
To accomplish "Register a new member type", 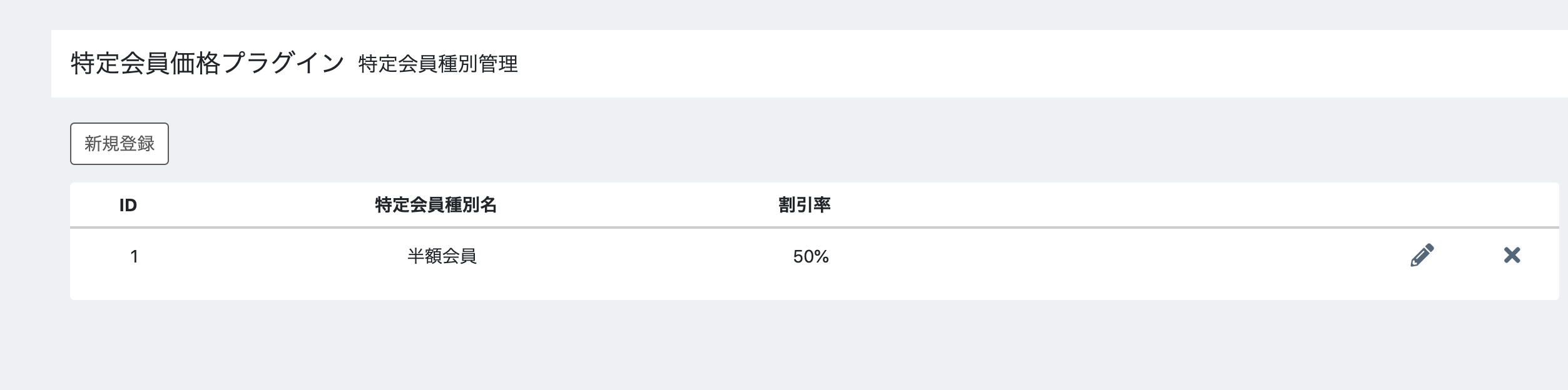I will 120,144.
